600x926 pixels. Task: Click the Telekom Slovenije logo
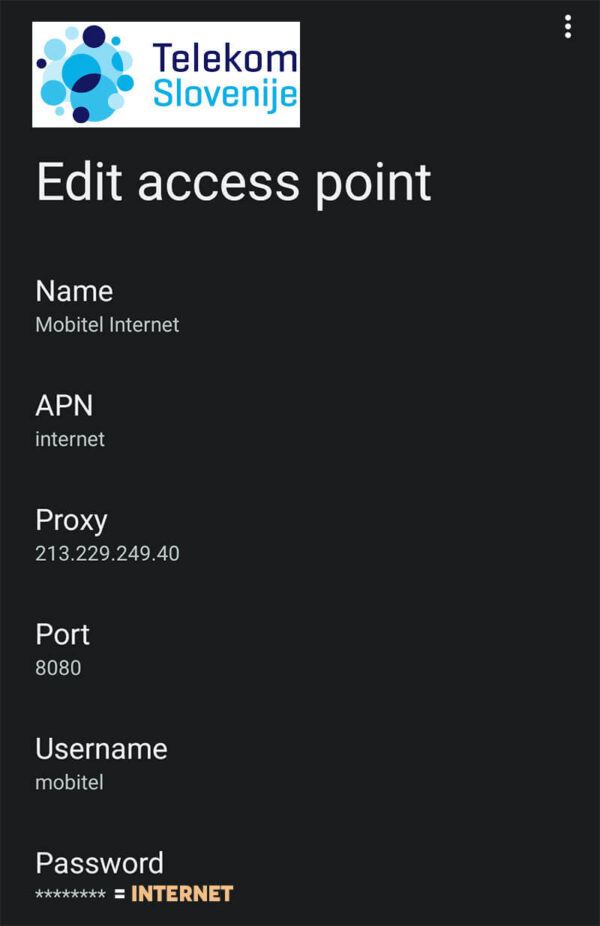click(166, 75)
